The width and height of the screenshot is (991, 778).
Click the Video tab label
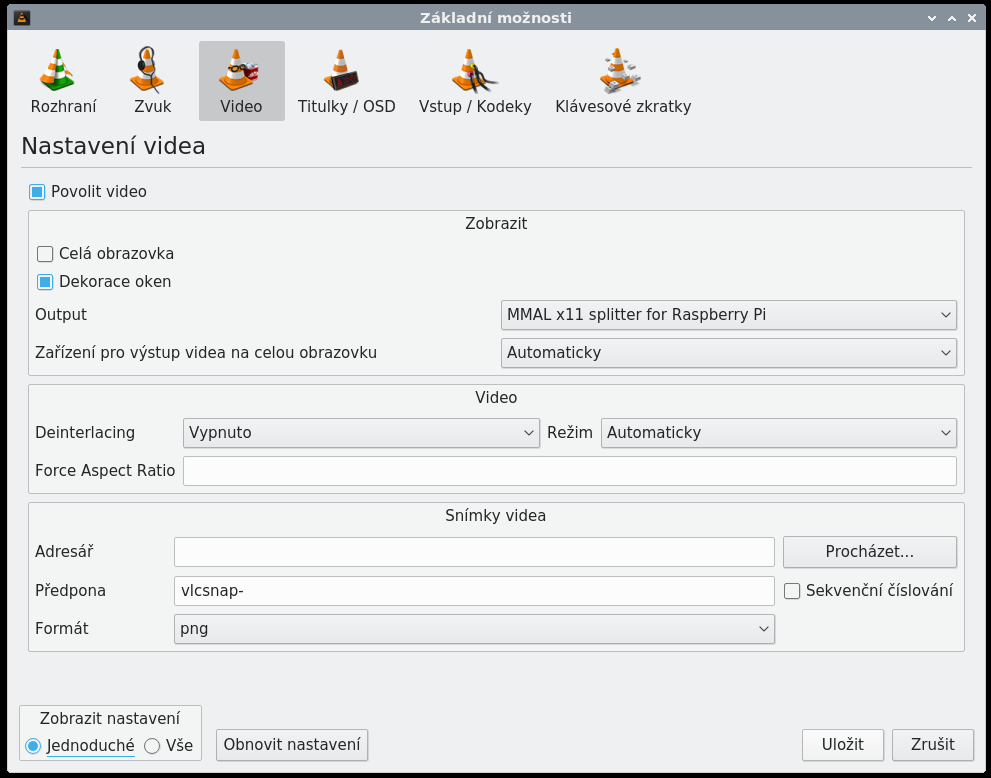[x=241, y=106]
